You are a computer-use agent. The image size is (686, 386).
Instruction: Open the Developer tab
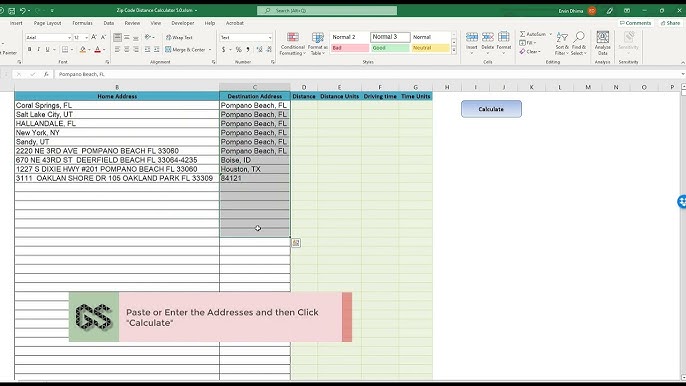click(x=183, y=23)
